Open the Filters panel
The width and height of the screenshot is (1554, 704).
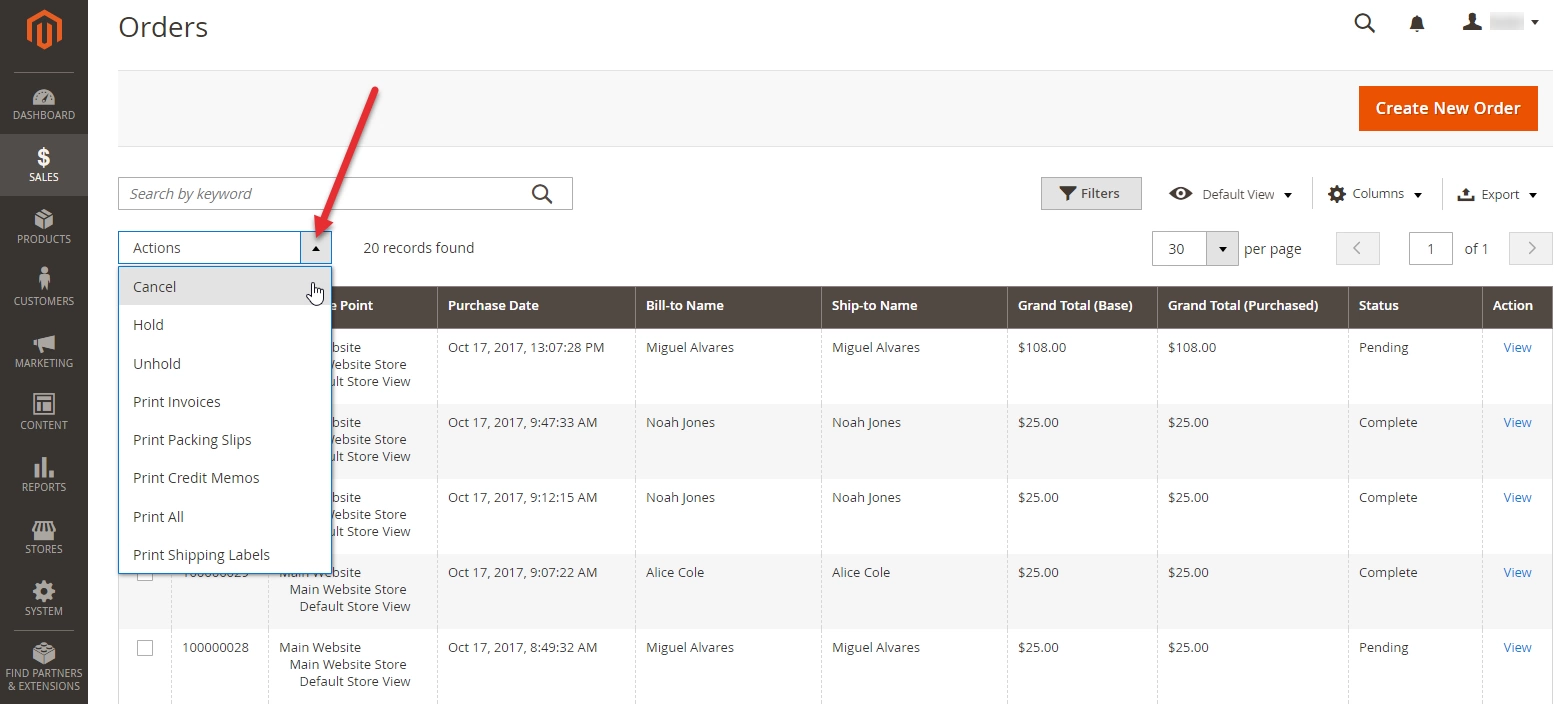[x=1091, y=194]
